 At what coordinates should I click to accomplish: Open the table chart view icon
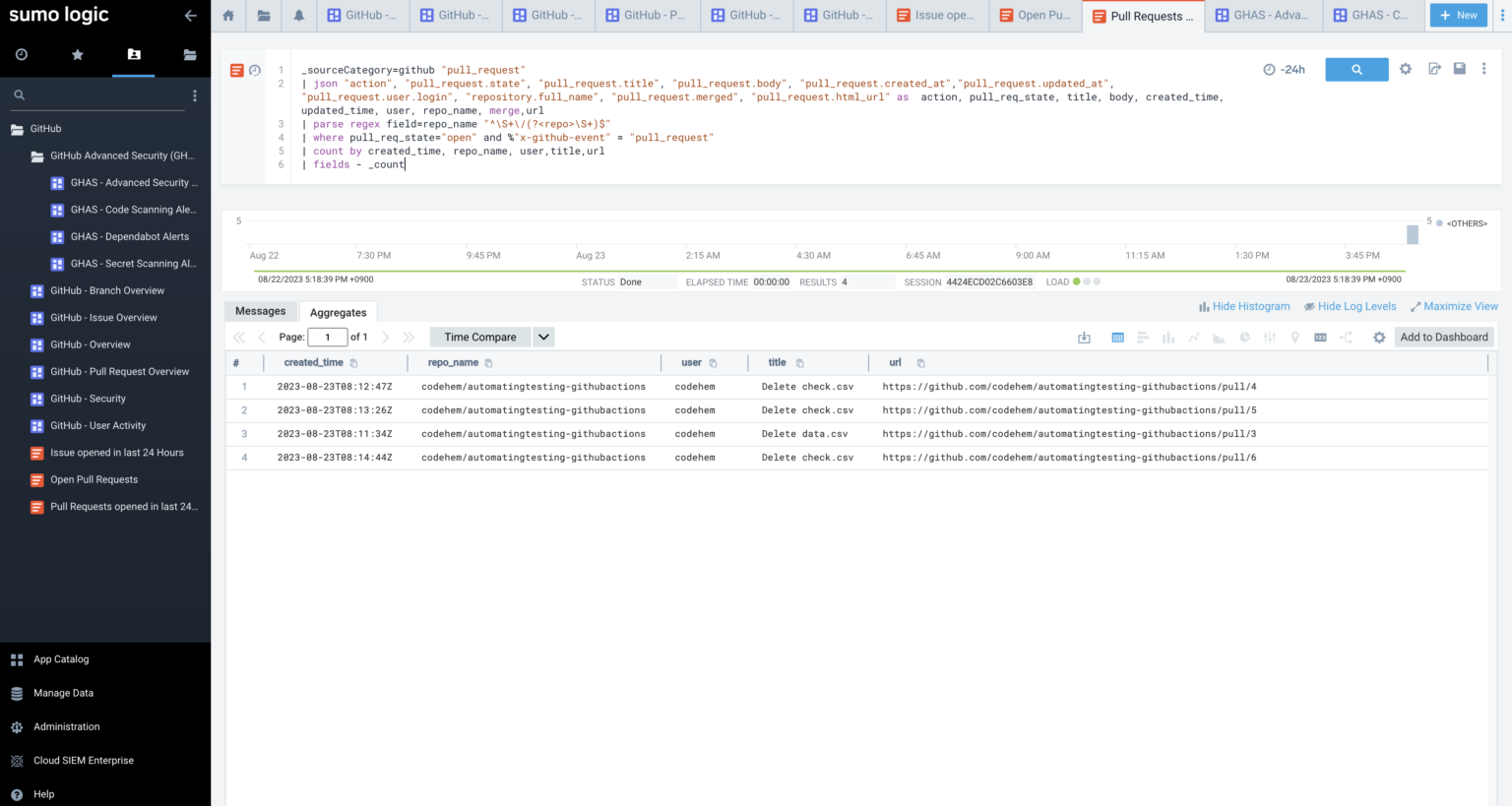(1117, 337)
